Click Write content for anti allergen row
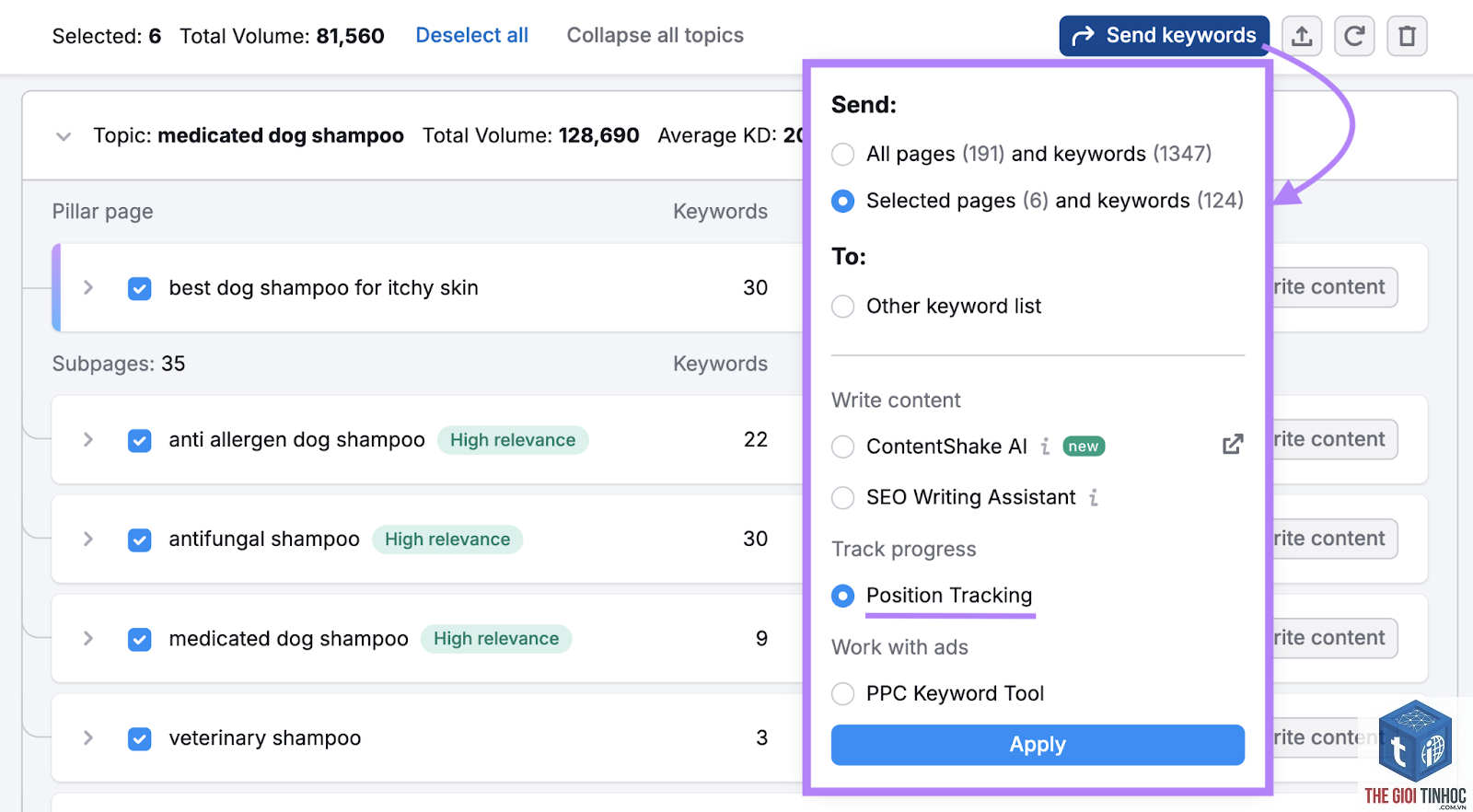This screenshot has width=1473, height=812. [1334, 439]
